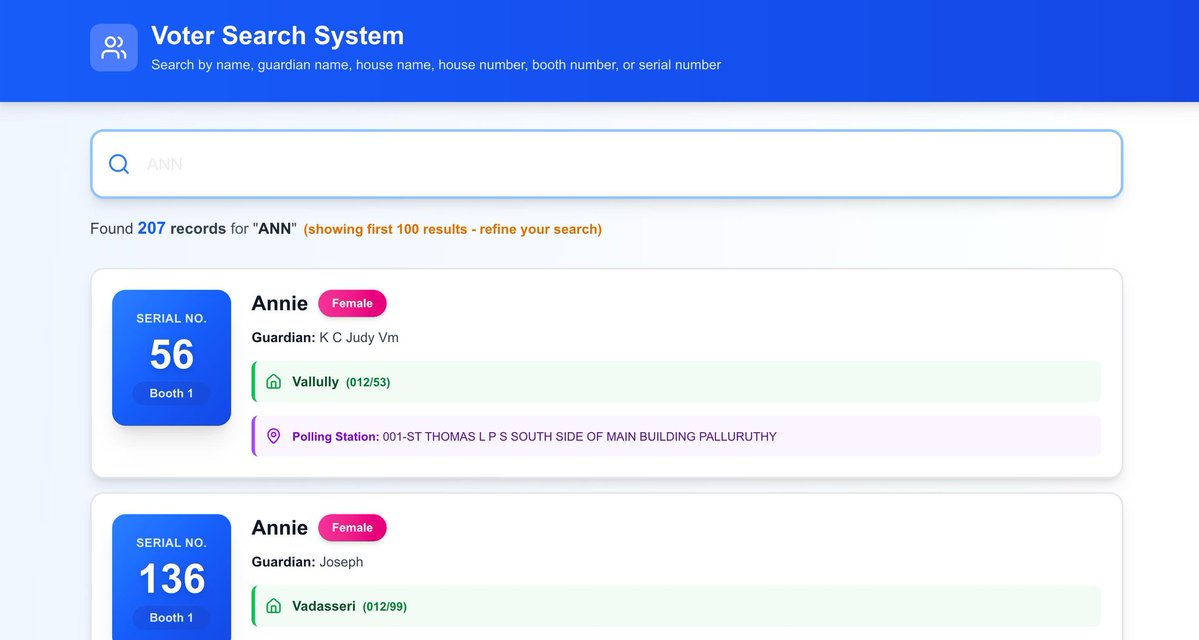Click the Booth 1 badge under serial 136
1199x640 pixels.
(170, 617)
